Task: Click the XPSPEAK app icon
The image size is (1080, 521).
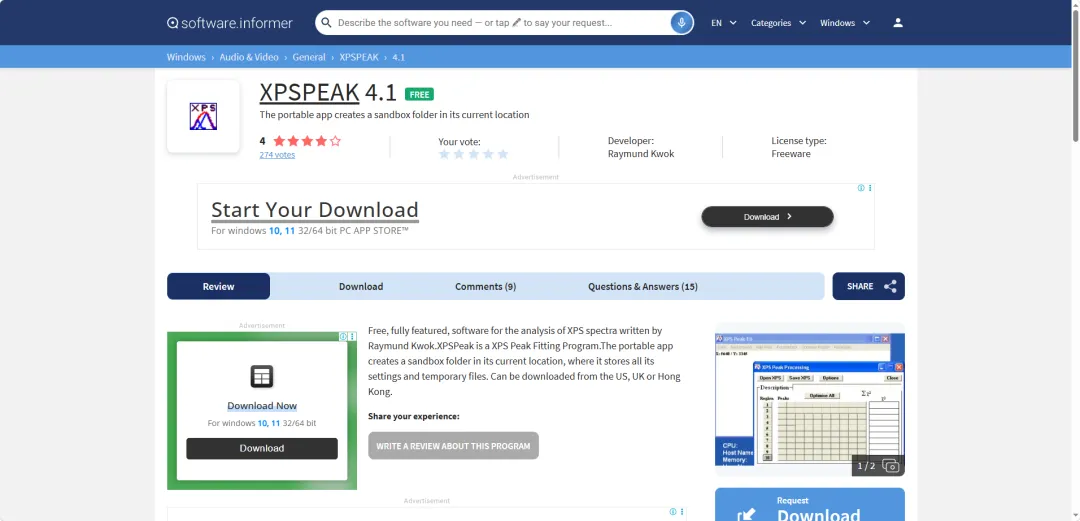Action: 203,116
